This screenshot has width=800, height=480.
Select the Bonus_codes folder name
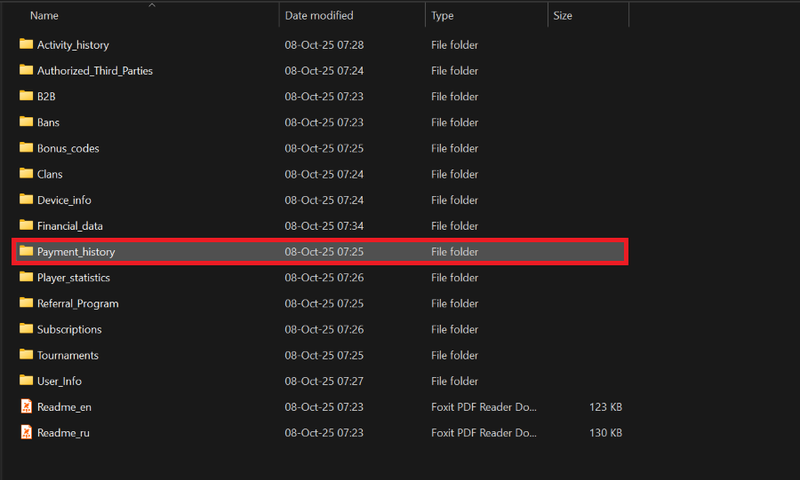point(68,149)
